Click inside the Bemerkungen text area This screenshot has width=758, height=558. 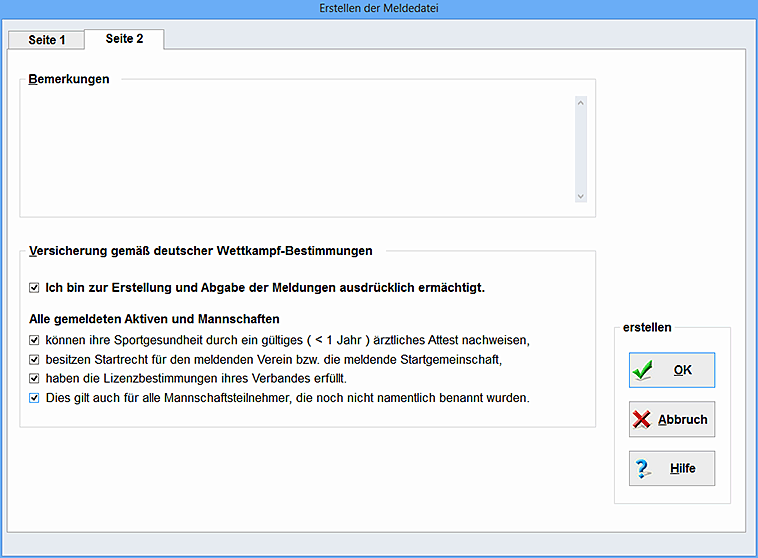coord(296,148)
